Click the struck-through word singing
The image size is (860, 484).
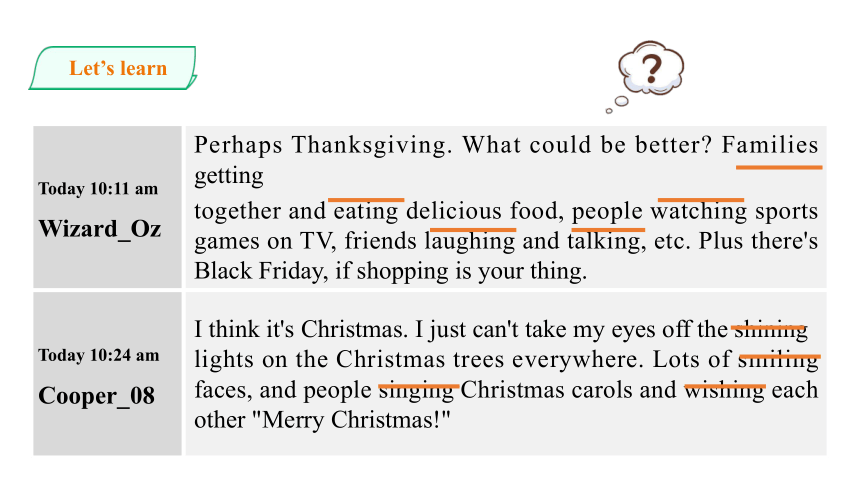(417, 390)
